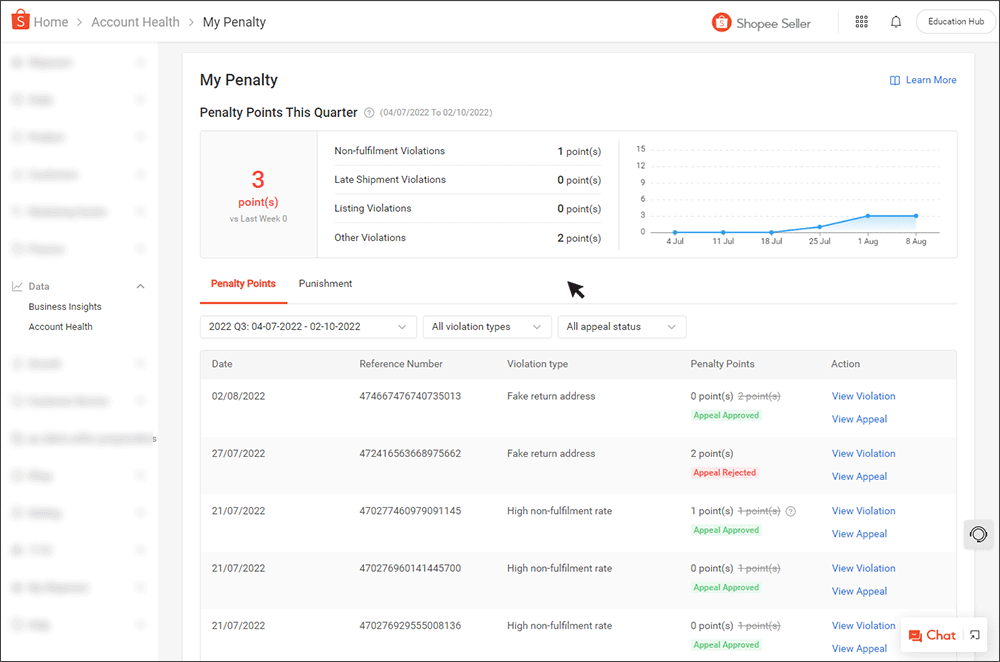The width and height of the screenshot is (1000, 662).
Task: Click the Violation type column header
Action: [x=537, y=364]
